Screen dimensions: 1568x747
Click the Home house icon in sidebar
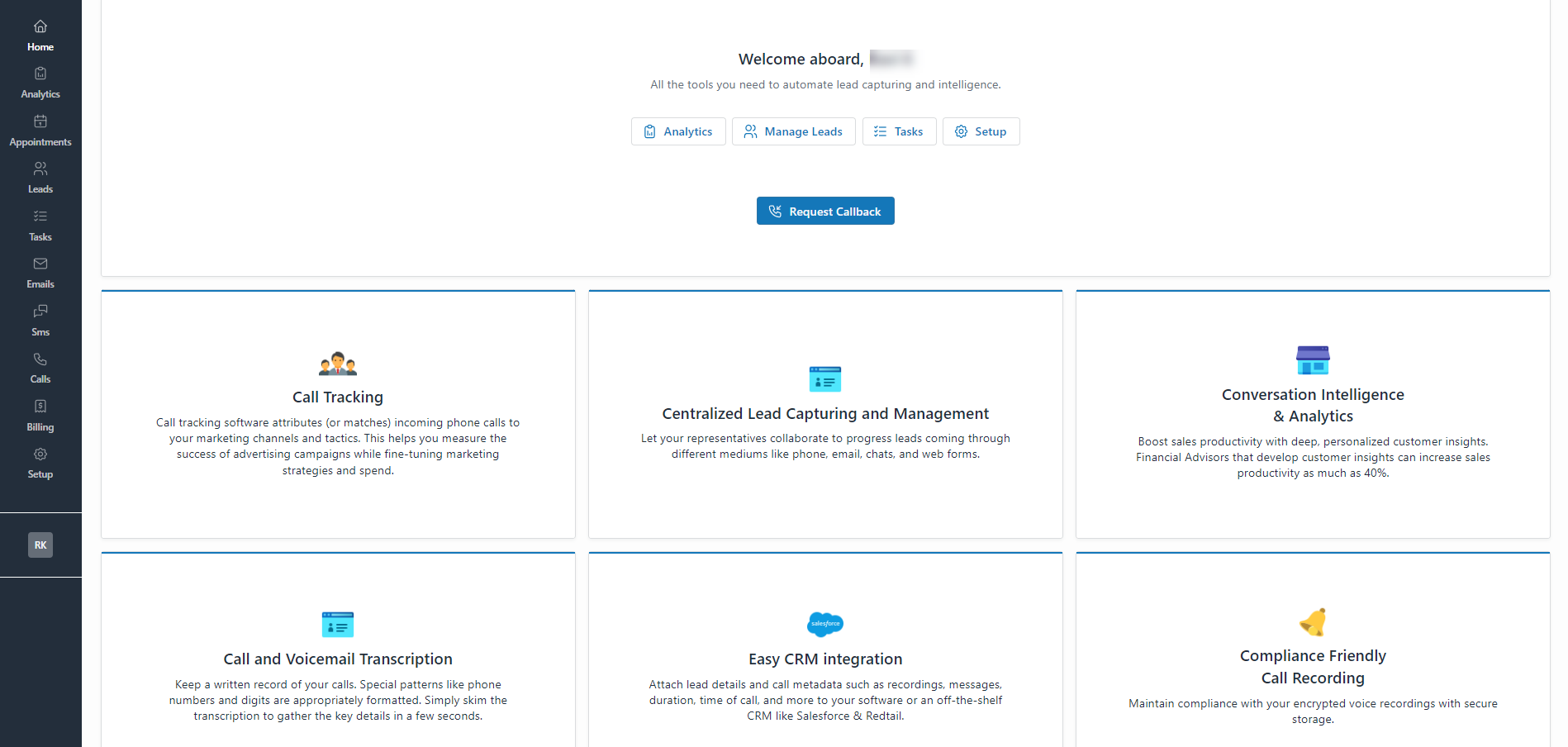[40, 26]
